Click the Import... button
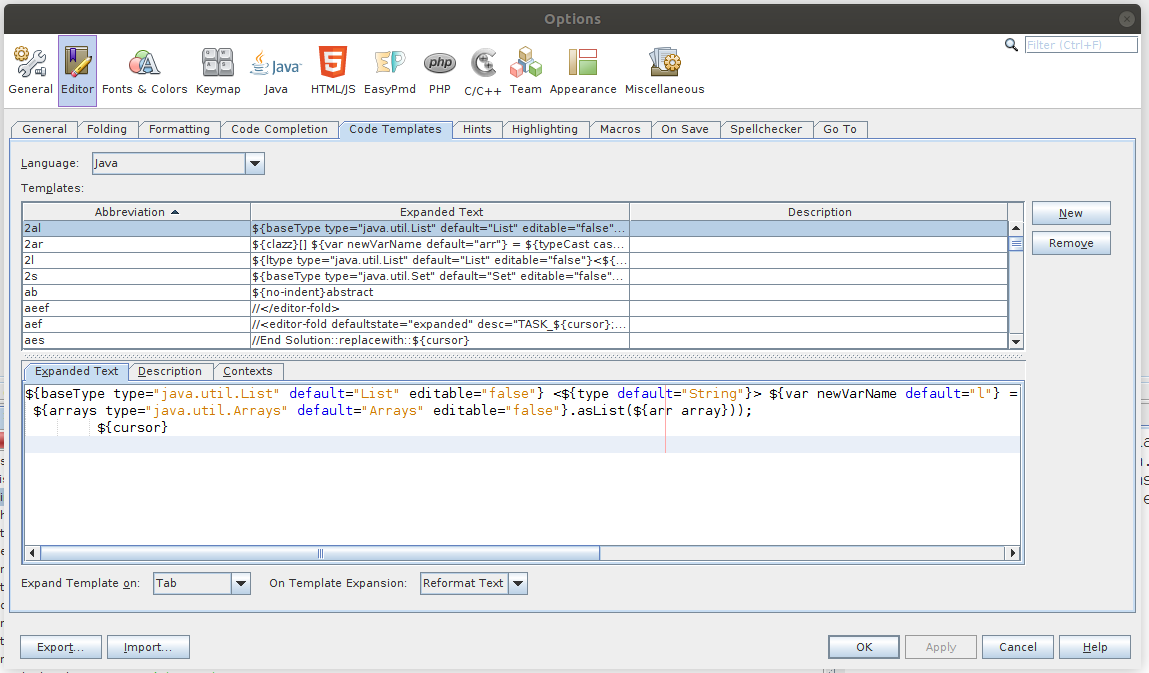This screenshot has width=1149, height=673. [x=148, y=647]
